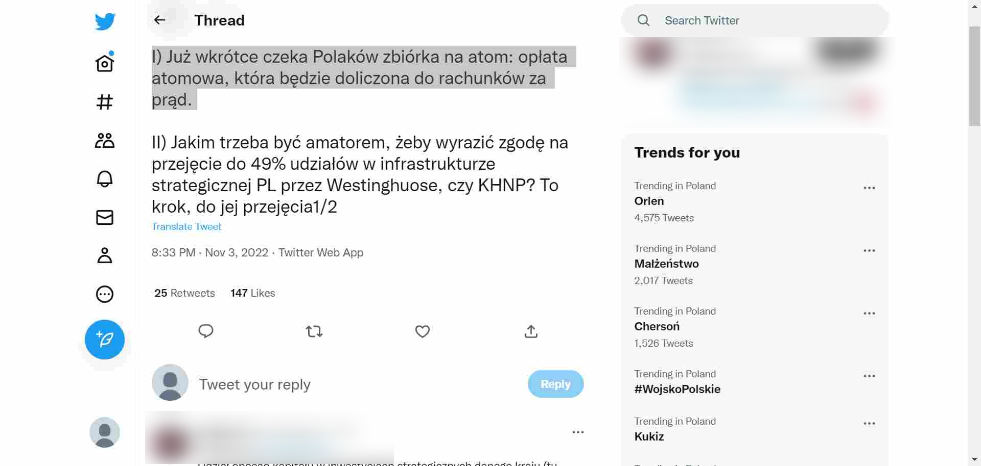Open Notifications bell icon
The height and width of the screenshot is (466, 981).
coord(104,179)
